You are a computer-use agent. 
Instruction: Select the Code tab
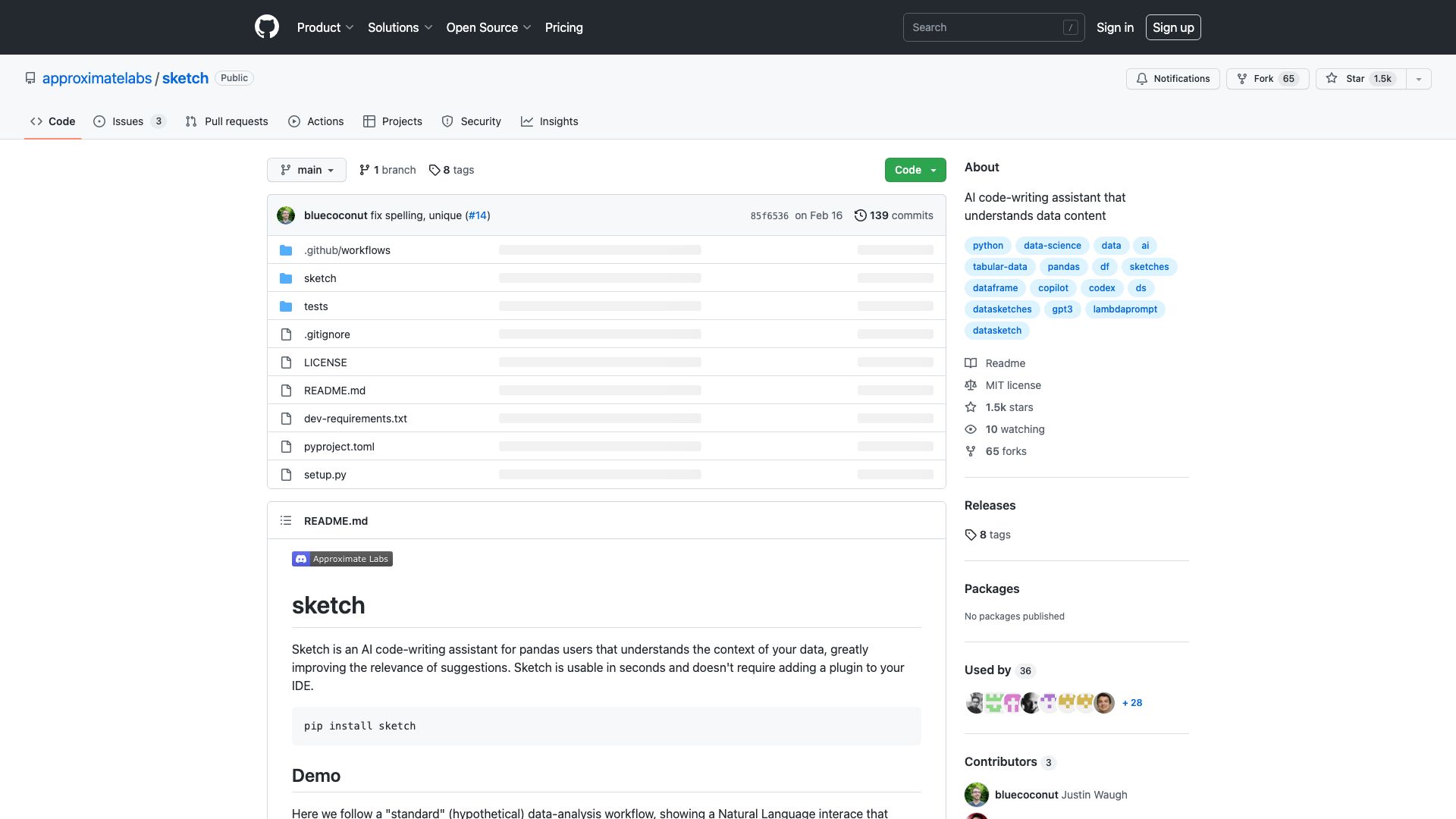point(53,121)
